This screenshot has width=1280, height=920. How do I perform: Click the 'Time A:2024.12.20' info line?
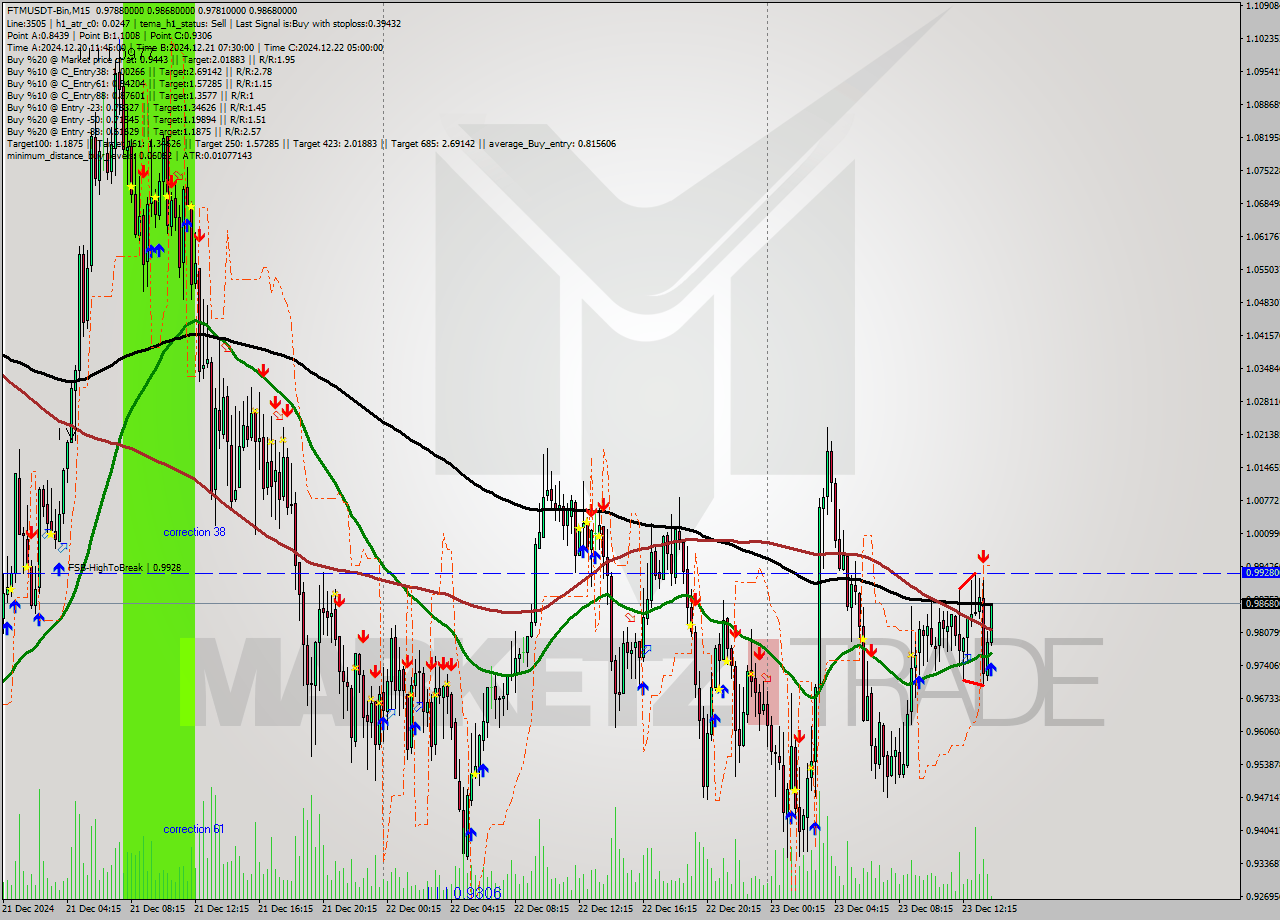coord(195,47)
